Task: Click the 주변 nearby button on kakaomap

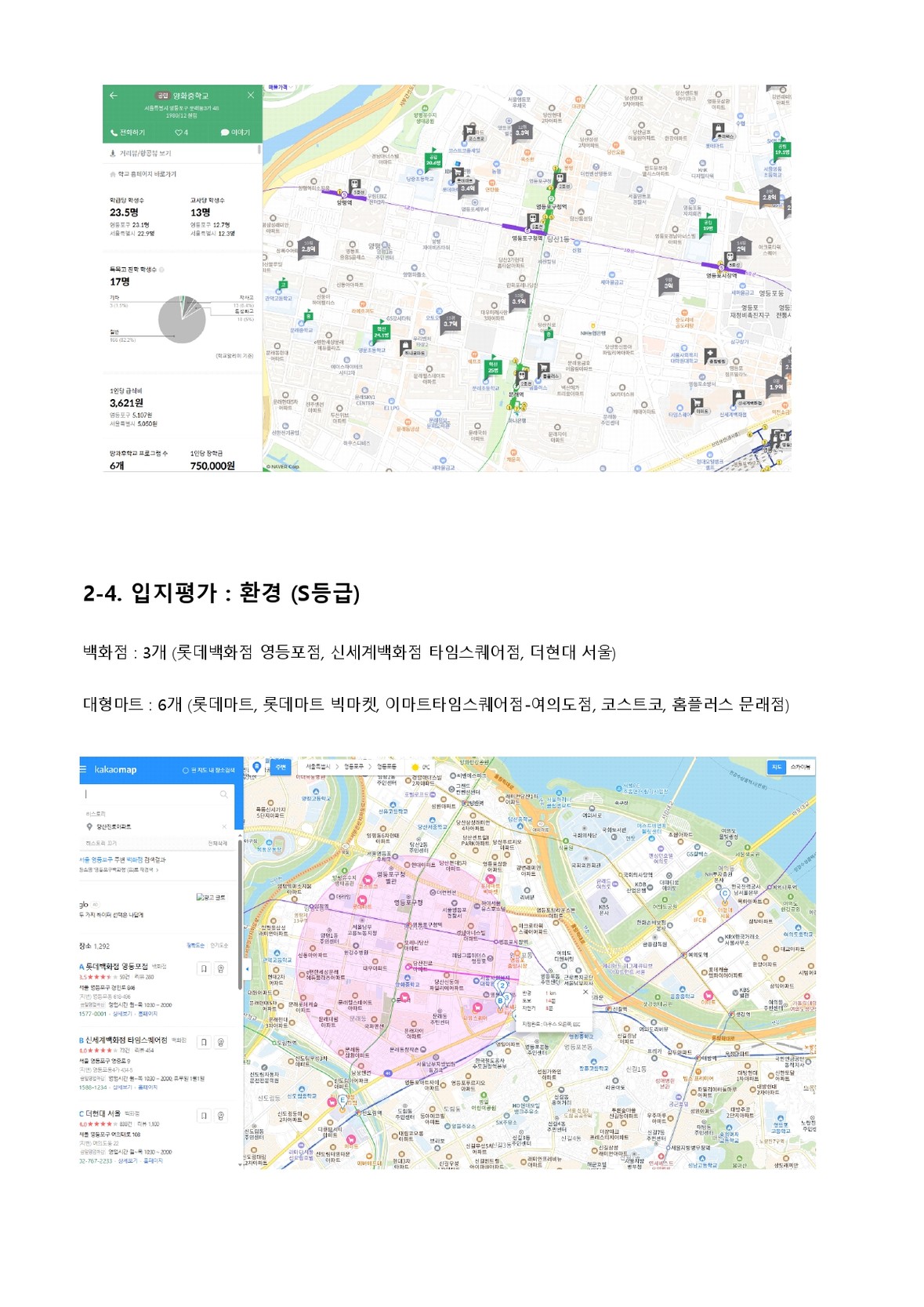Action: (x=281, y=767)
